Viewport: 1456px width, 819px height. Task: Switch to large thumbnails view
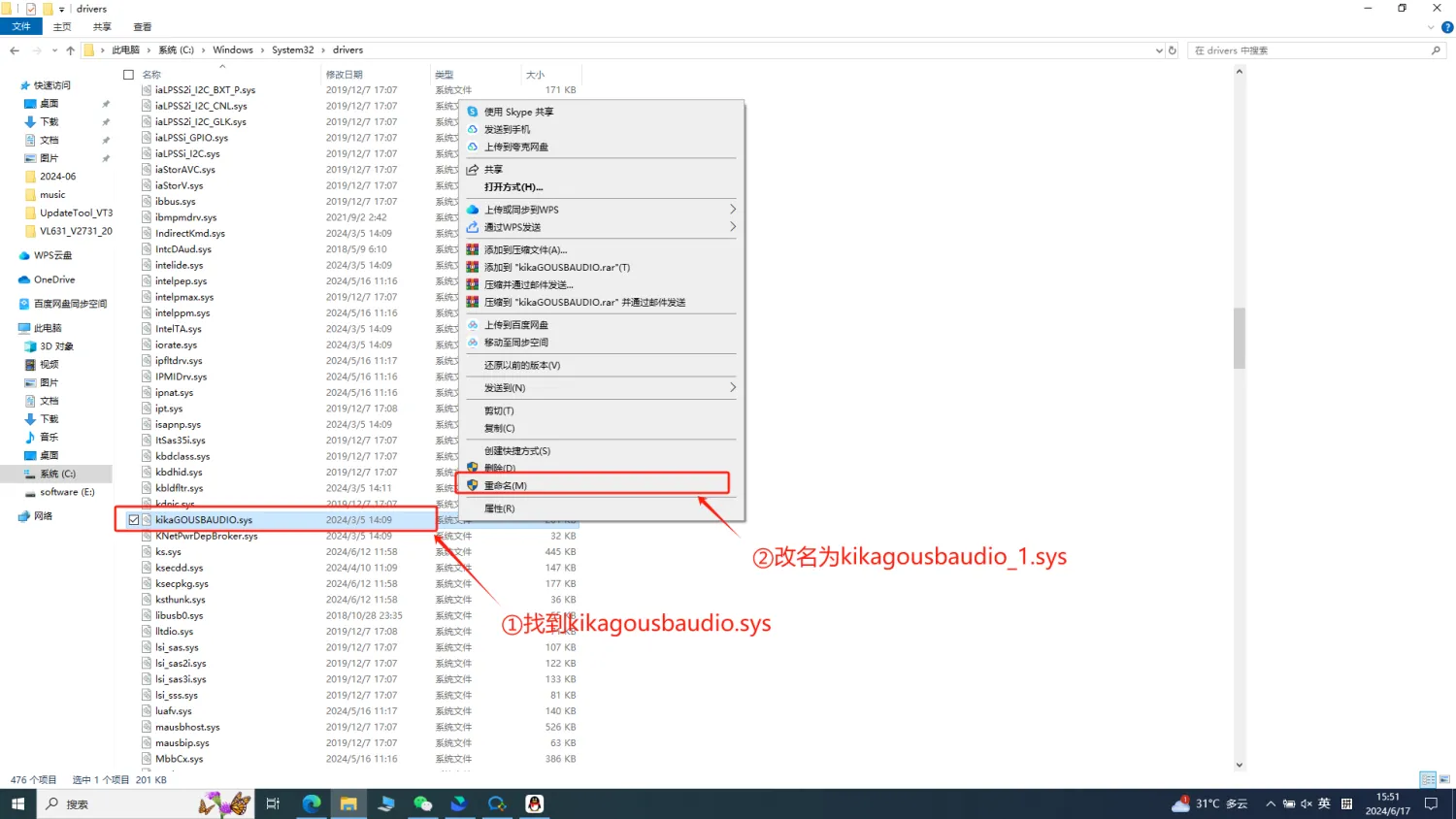coord(1444,779)
